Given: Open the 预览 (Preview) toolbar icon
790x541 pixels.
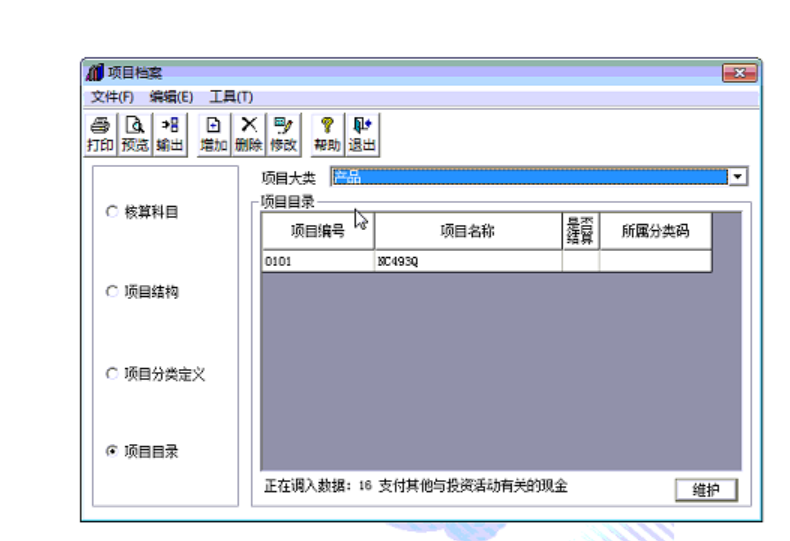Looking at the screenshot, I should [135, 134].
